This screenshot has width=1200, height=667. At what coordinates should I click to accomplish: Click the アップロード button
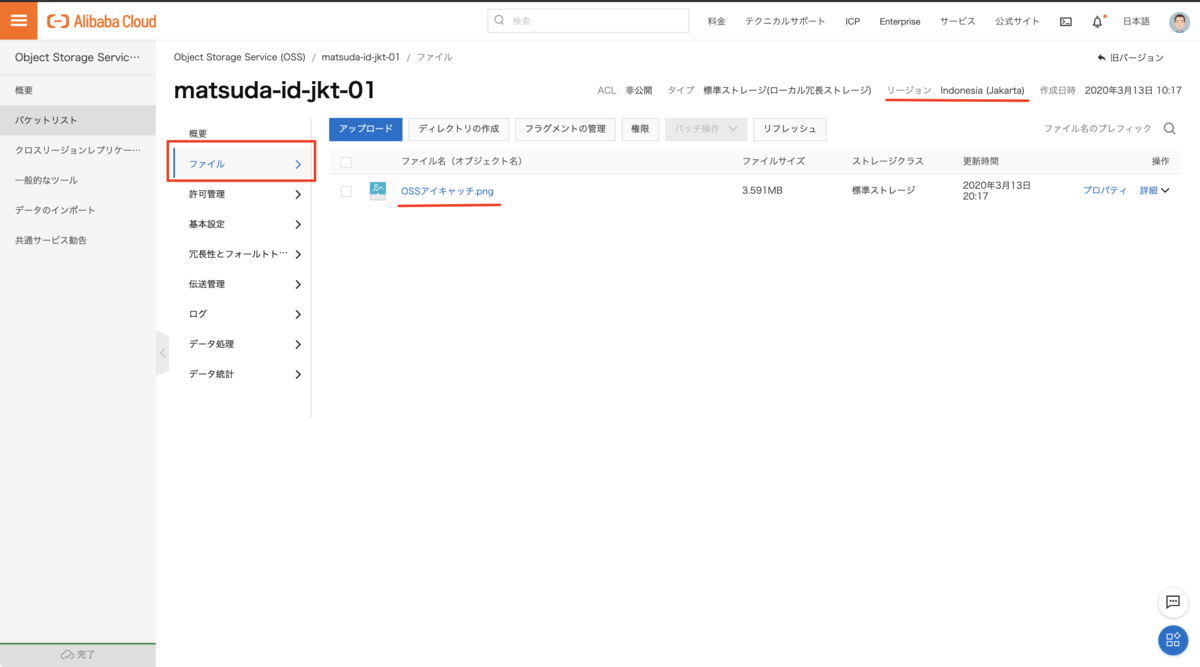pos(365,129)
